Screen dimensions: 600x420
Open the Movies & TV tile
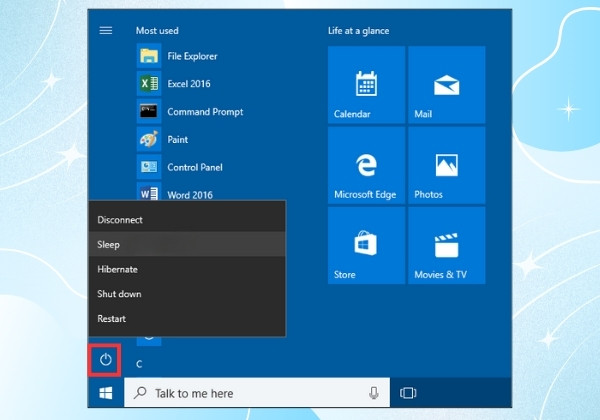click(x=447, y=246)
